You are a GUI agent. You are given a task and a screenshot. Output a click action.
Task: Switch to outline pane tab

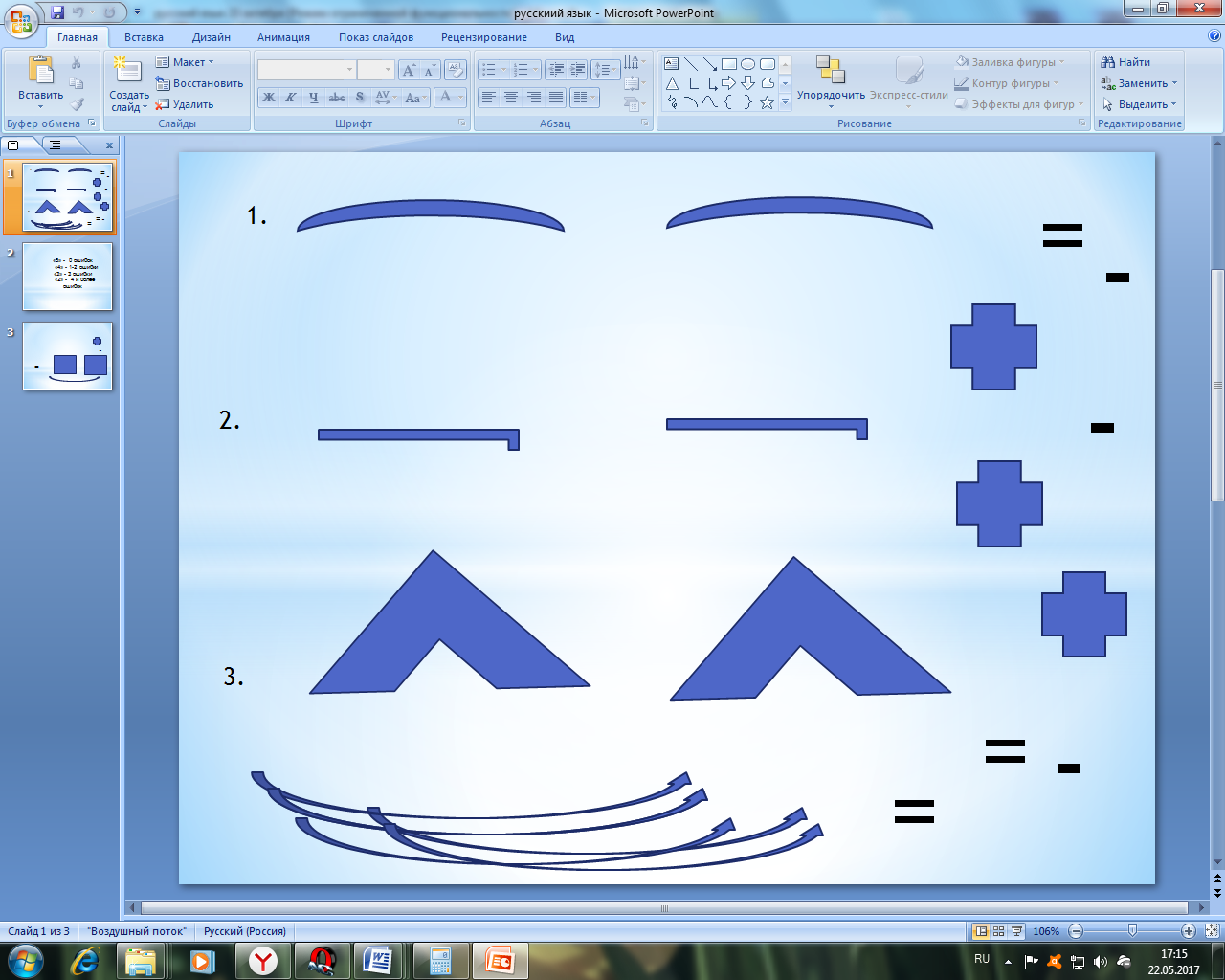56,145
